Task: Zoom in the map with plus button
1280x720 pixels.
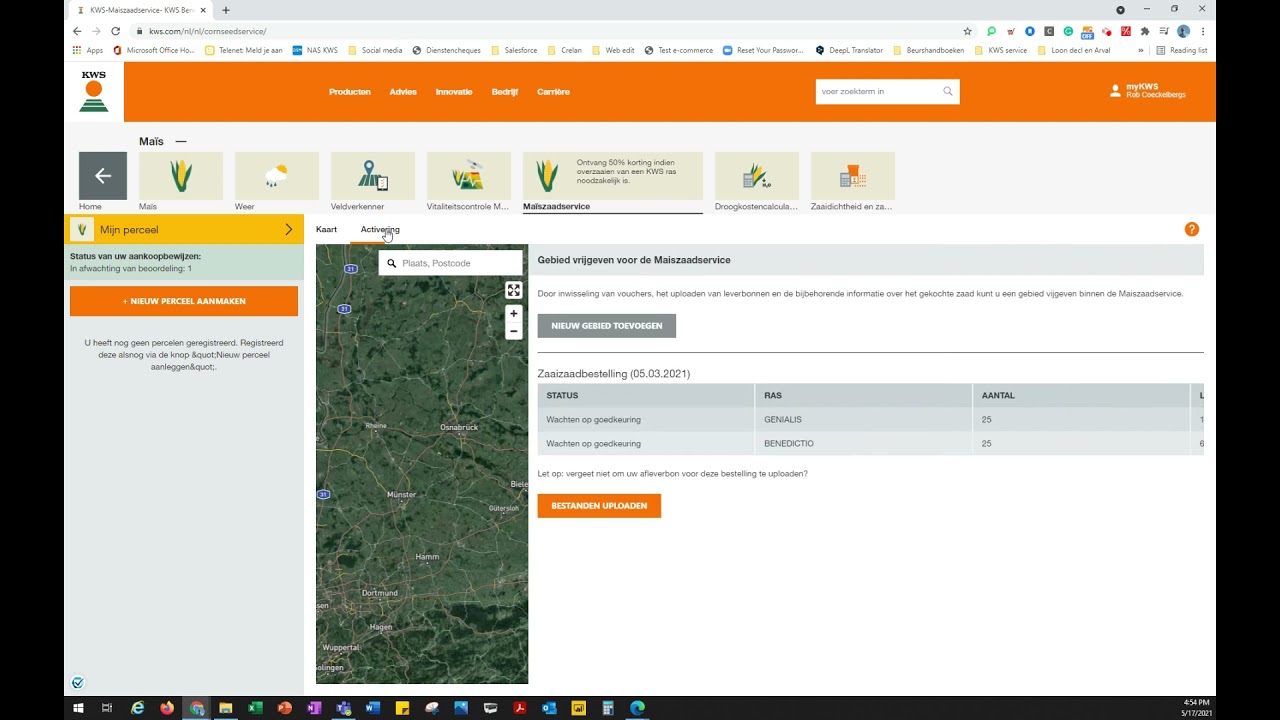Action: click(514, 313)
